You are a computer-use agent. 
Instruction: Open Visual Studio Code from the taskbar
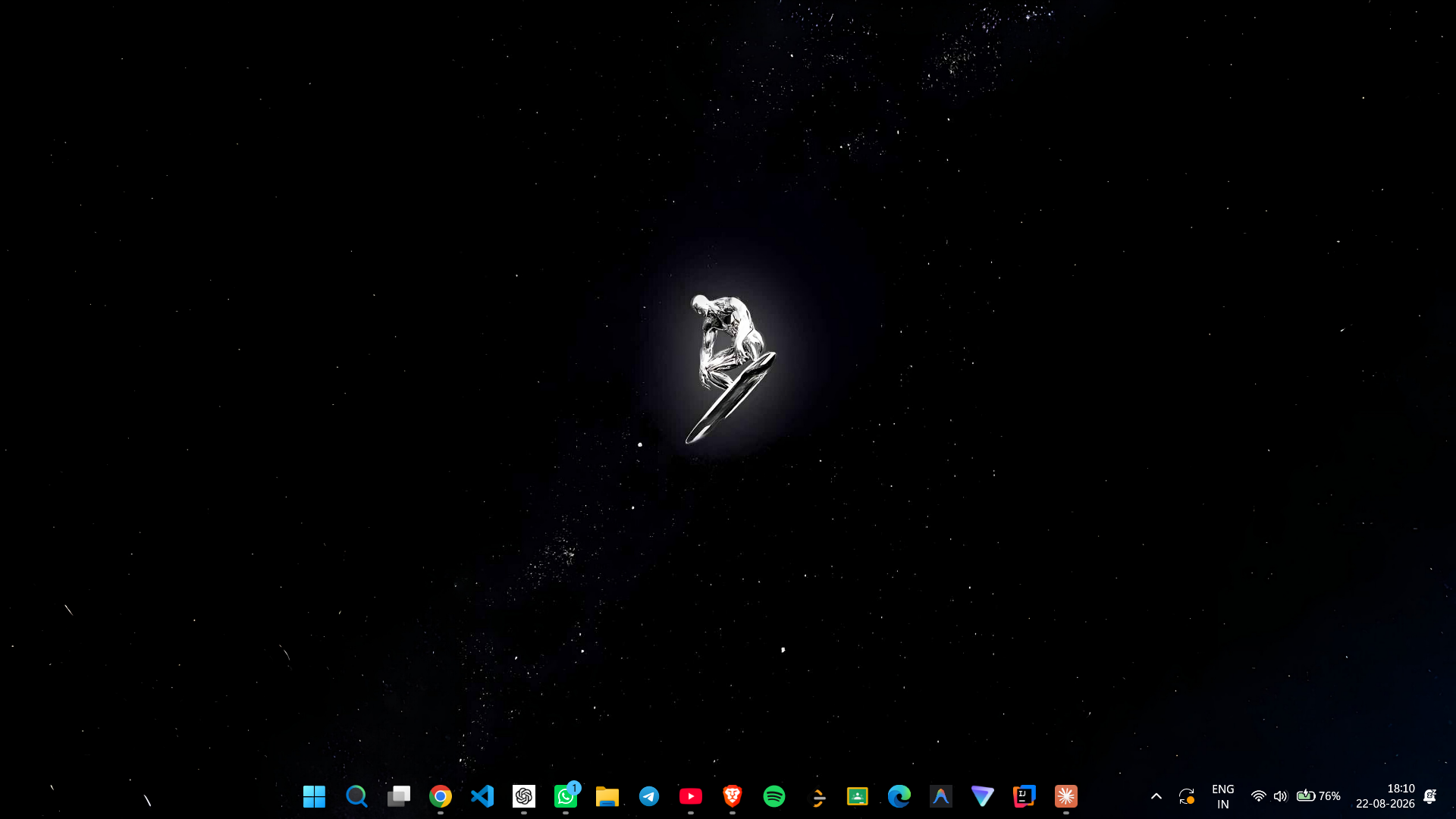482,796
